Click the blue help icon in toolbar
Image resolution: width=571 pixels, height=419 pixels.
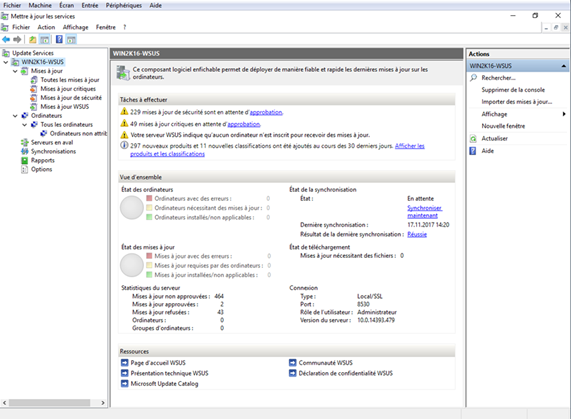click(x=59, y=39)
